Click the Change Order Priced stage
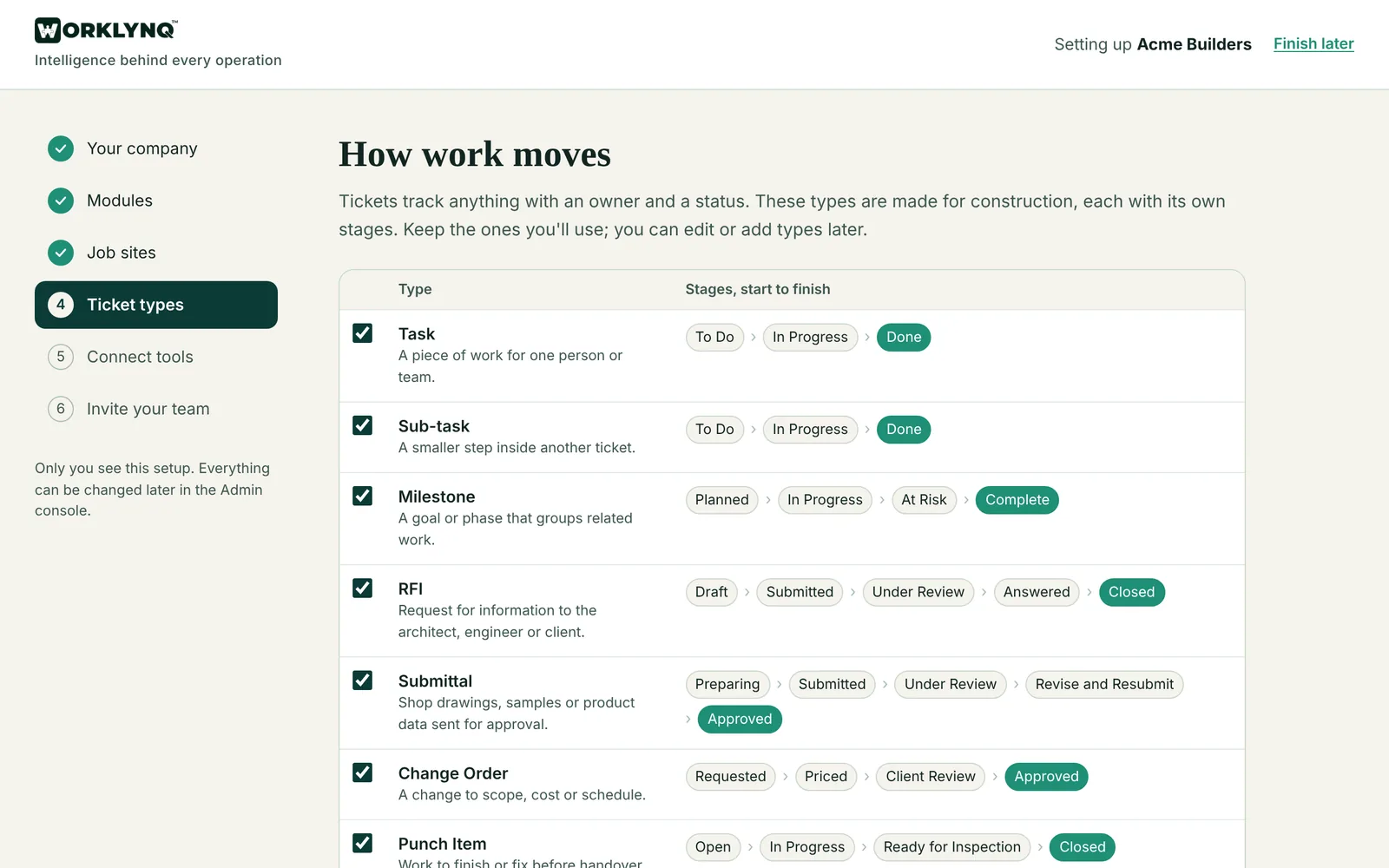Image resolution: width=1389 pixels, height=868 pixels. 826,777
